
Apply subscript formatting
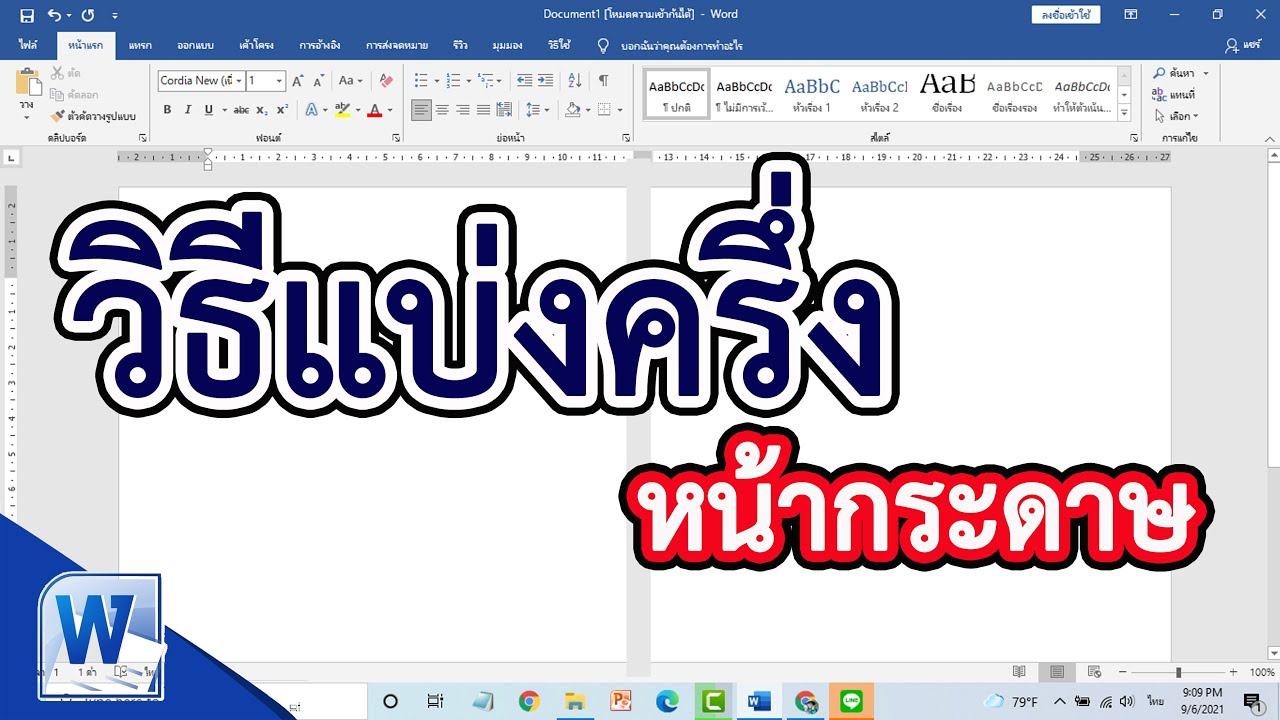pyautogui.click(x=262, y=110)
